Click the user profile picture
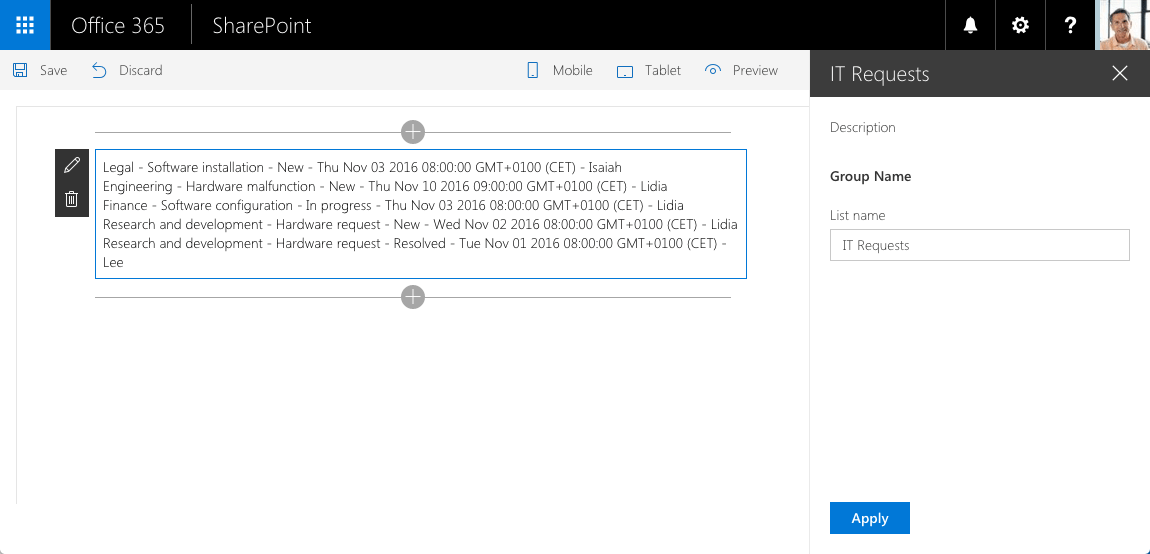 pos(1123,25)
